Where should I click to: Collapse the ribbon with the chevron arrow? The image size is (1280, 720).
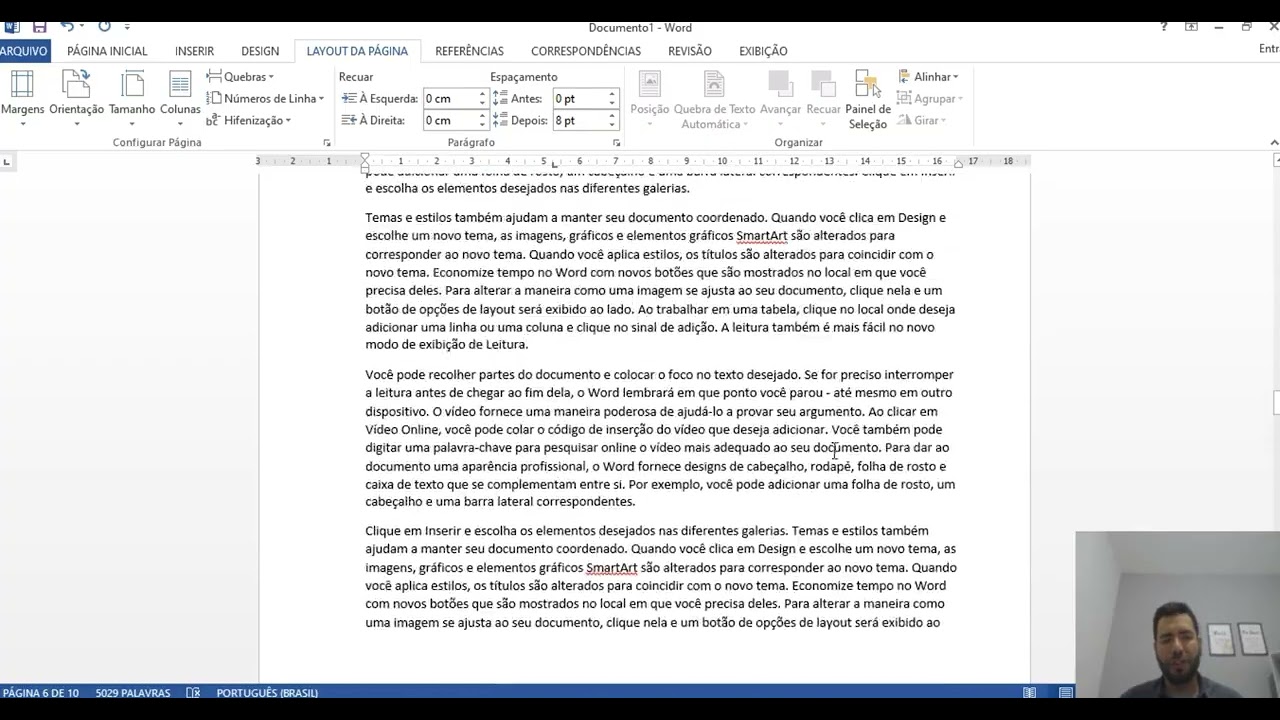pyautogui.click(x=1274, y=143)
